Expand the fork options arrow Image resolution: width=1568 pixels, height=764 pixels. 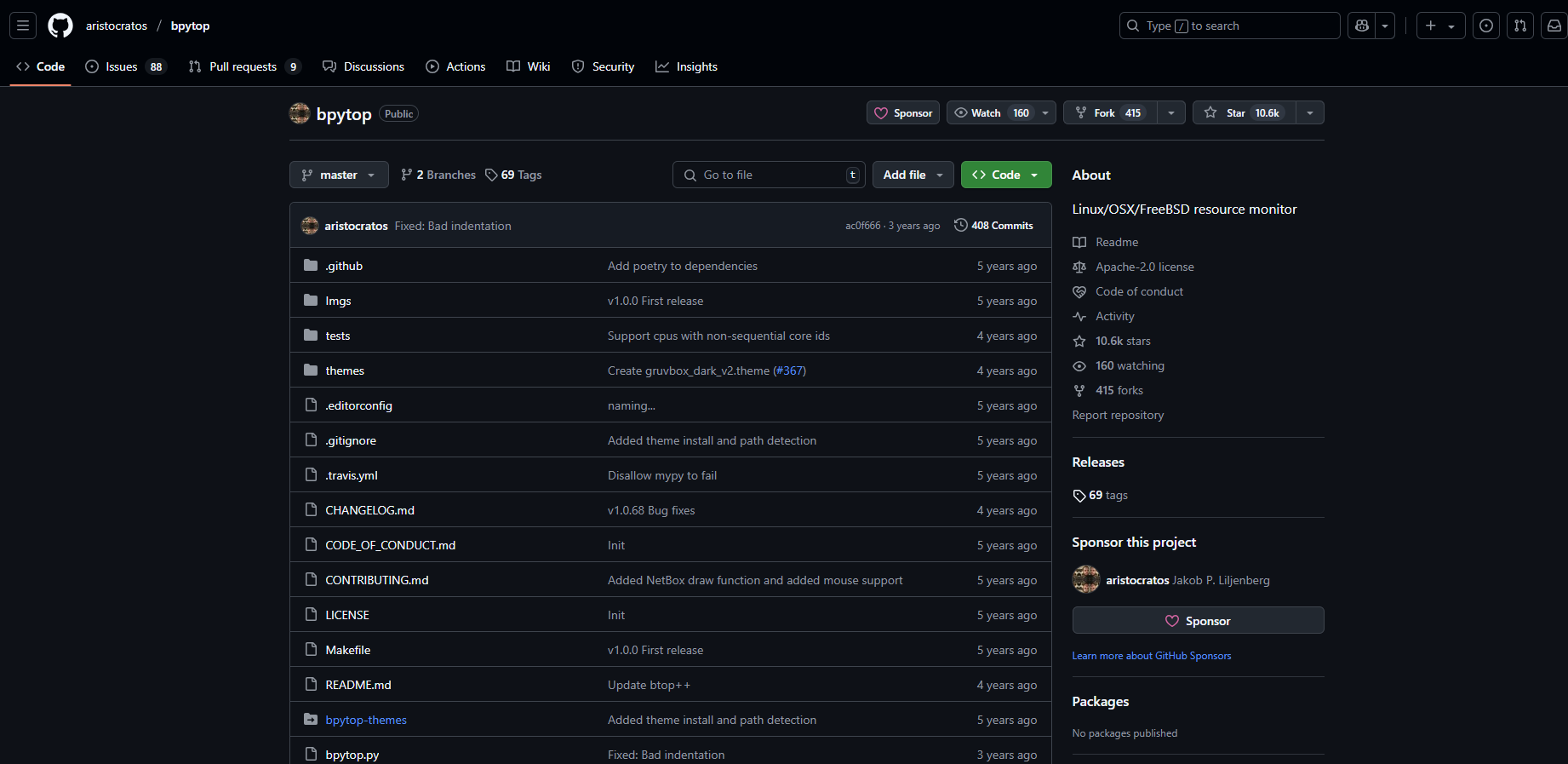tap(1171, 112)
